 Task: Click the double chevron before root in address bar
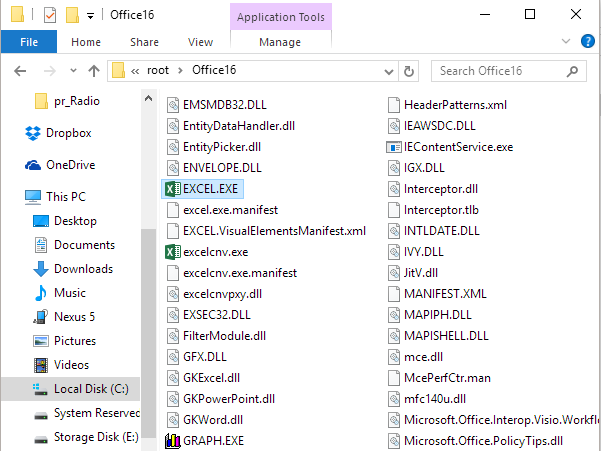(x=135, y=71)
